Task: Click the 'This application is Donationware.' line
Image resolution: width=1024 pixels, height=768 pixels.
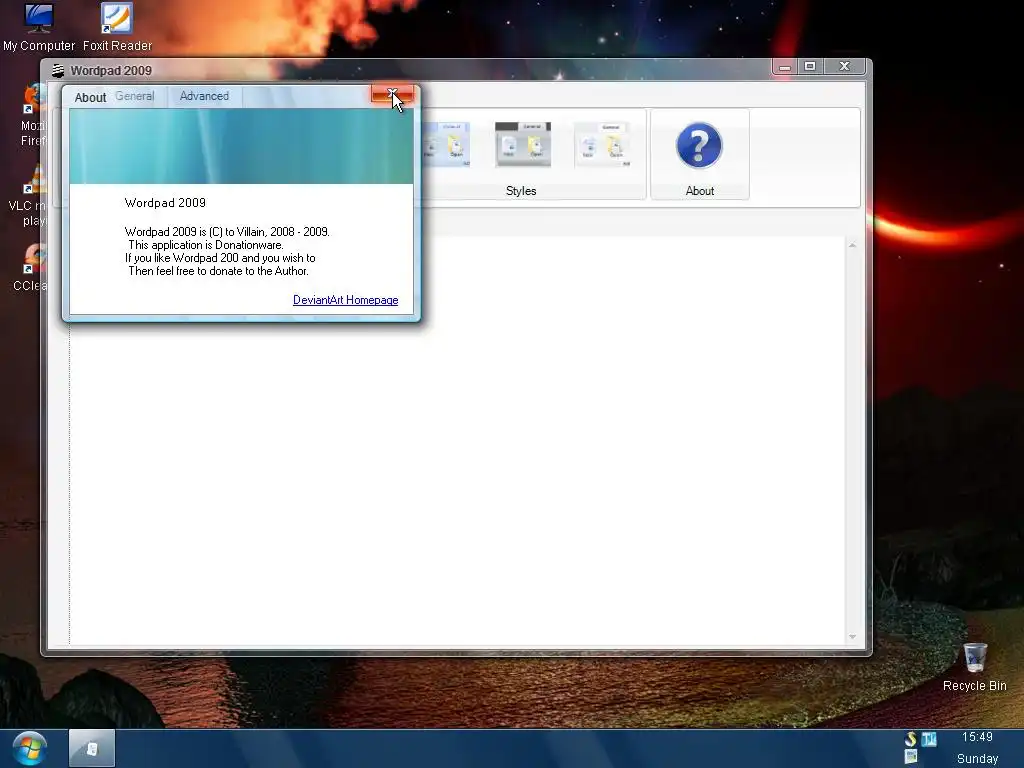Action: click(x=206, y=245)
